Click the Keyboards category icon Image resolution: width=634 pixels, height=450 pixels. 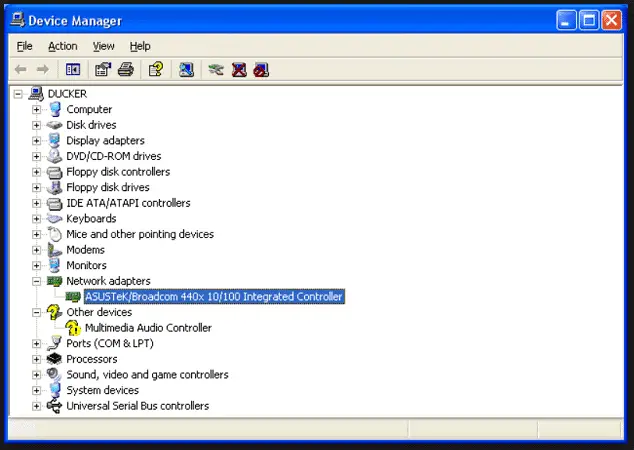tap(54, 218)
